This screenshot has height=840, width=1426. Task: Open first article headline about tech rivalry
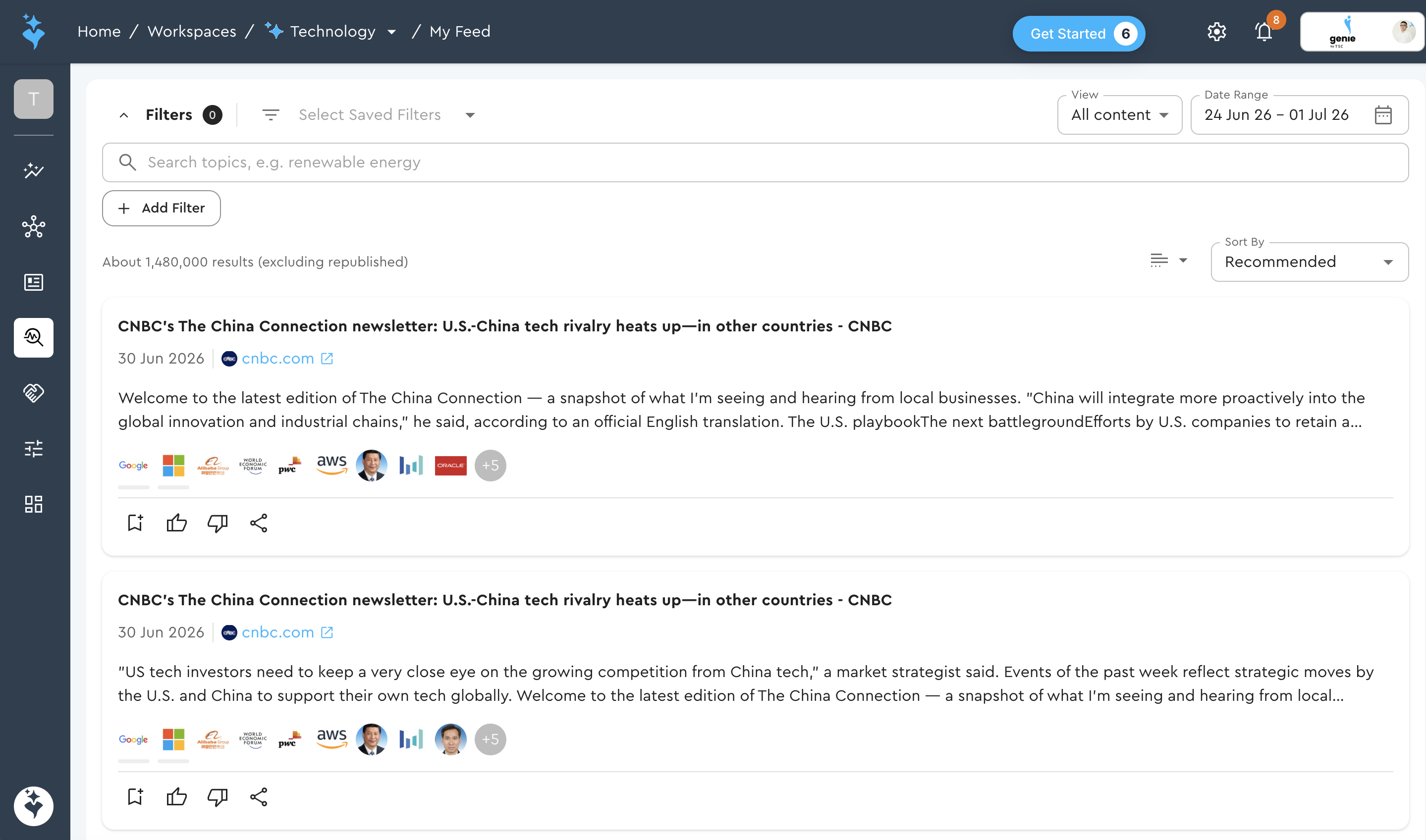(504, 326)
